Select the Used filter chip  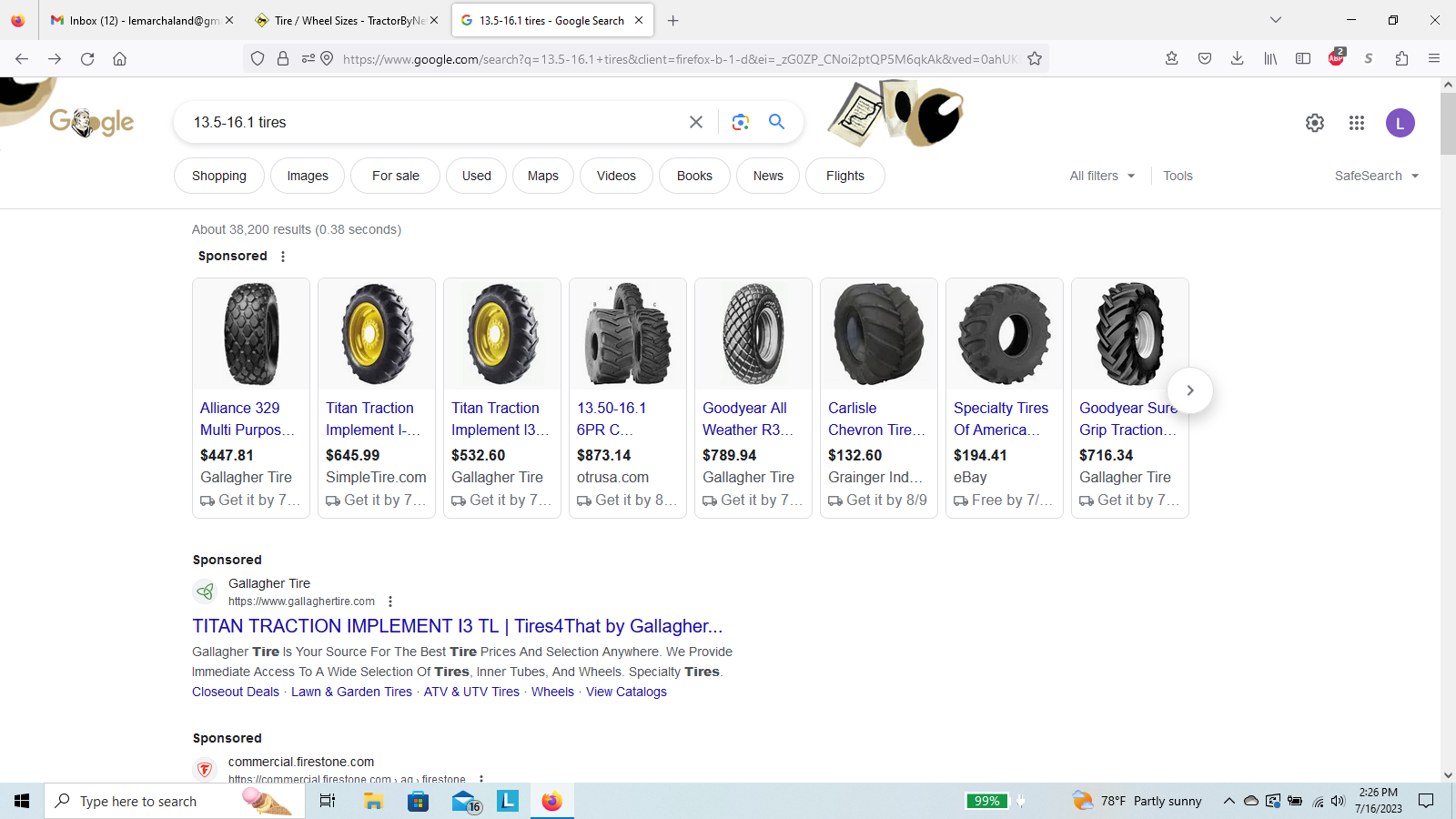click(477, 176)
